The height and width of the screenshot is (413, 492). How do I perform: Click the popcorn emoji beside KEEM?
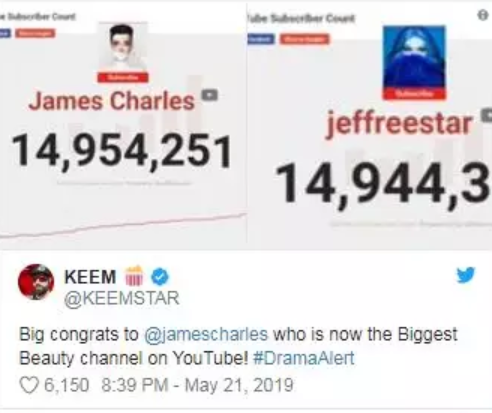click(x=134, y=276)
